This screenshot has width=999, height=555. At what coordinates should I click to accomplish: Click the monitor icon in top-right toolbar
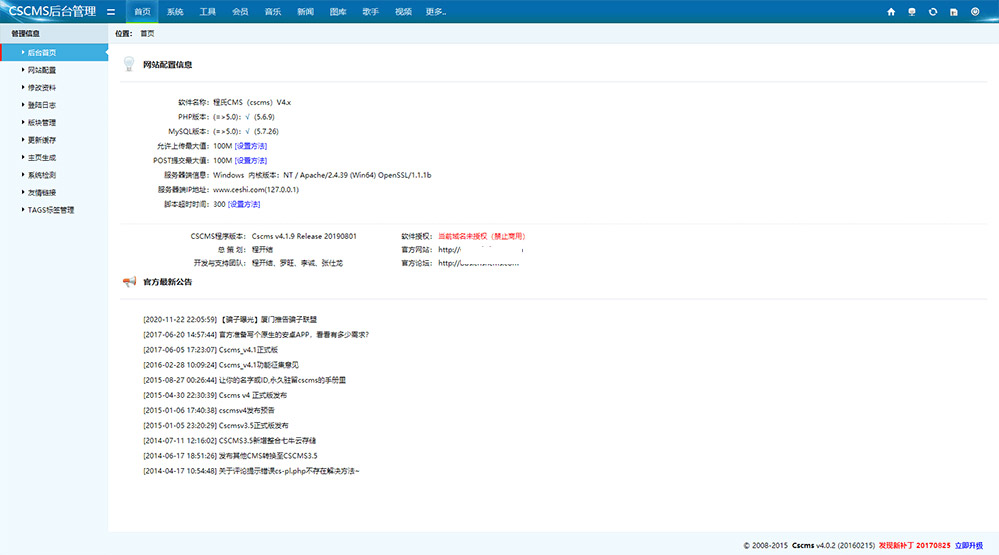(x=912, y=12)
